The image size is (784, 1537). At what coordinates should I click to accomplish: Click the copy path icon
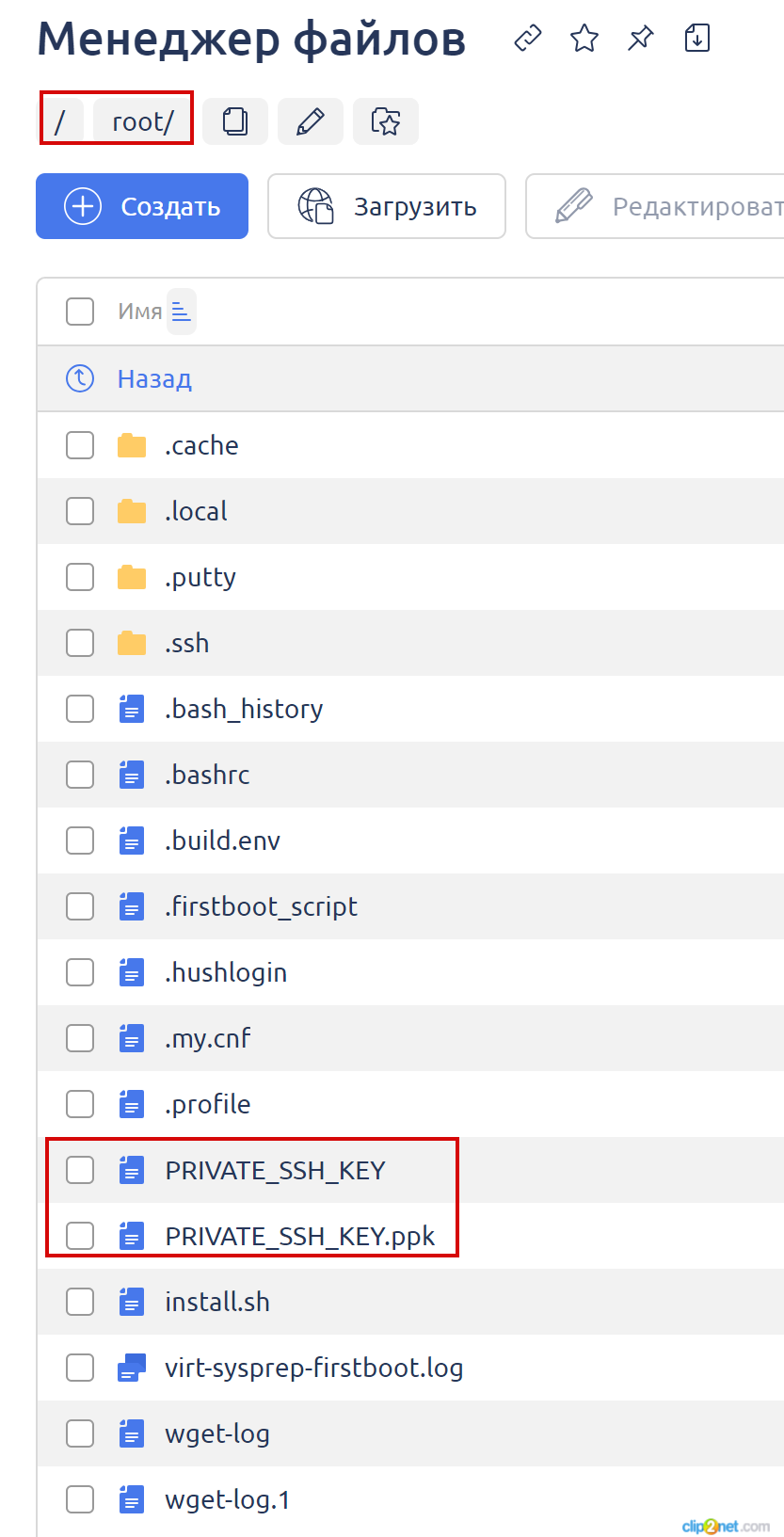235,121
